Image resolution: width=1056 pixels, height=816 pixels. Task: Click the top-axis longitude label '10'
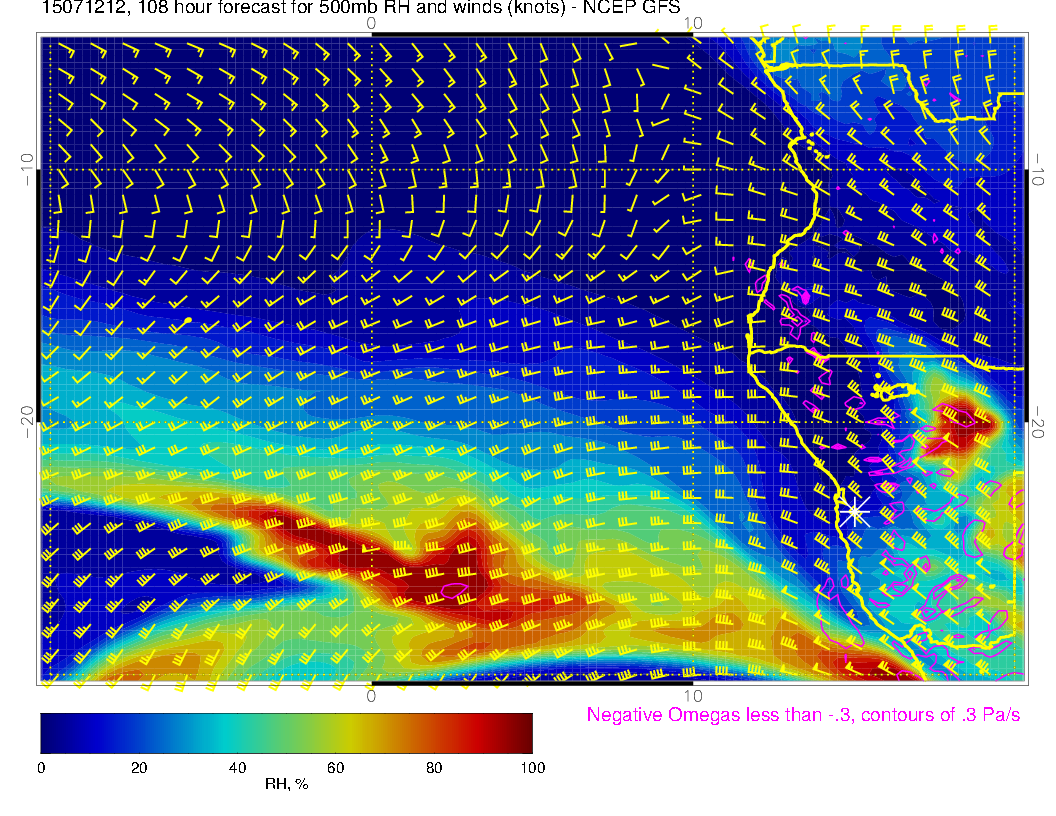click(693, 24)
